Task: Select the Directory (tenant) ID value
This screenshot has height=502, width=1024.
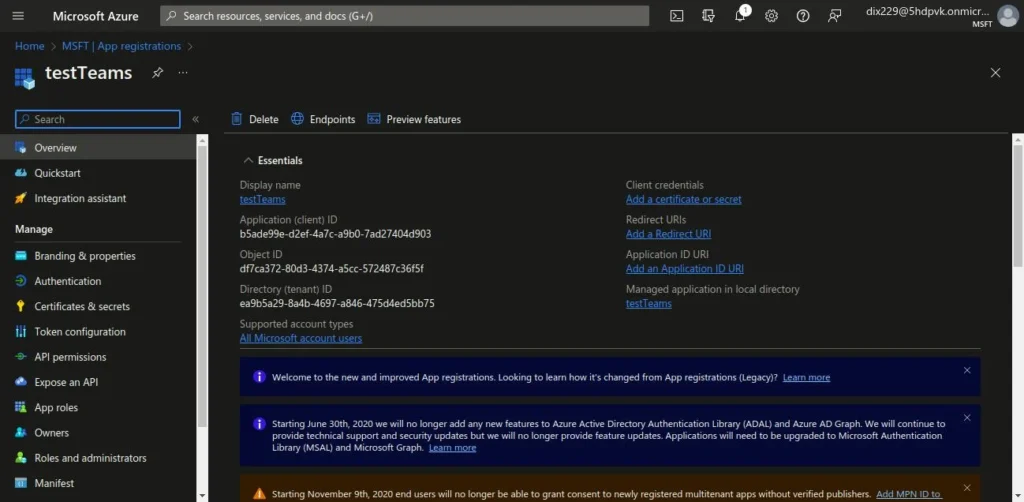Action: pos(337,304)
